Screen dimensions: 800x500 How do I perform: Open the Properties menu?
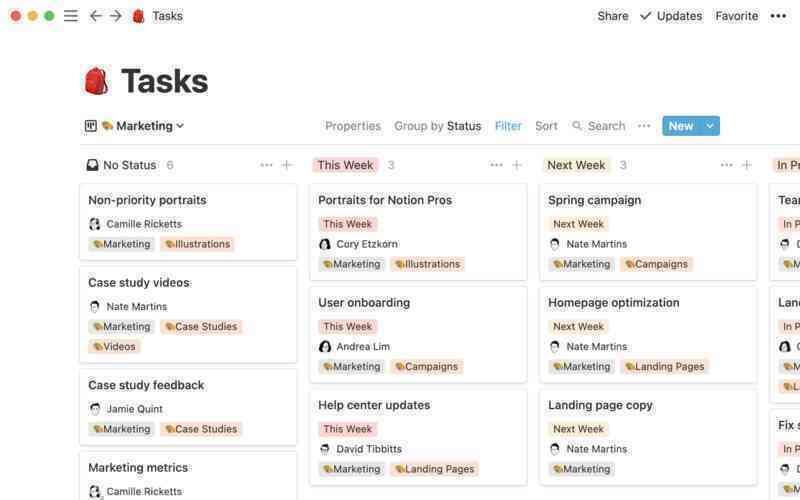(x=353, y=126)
